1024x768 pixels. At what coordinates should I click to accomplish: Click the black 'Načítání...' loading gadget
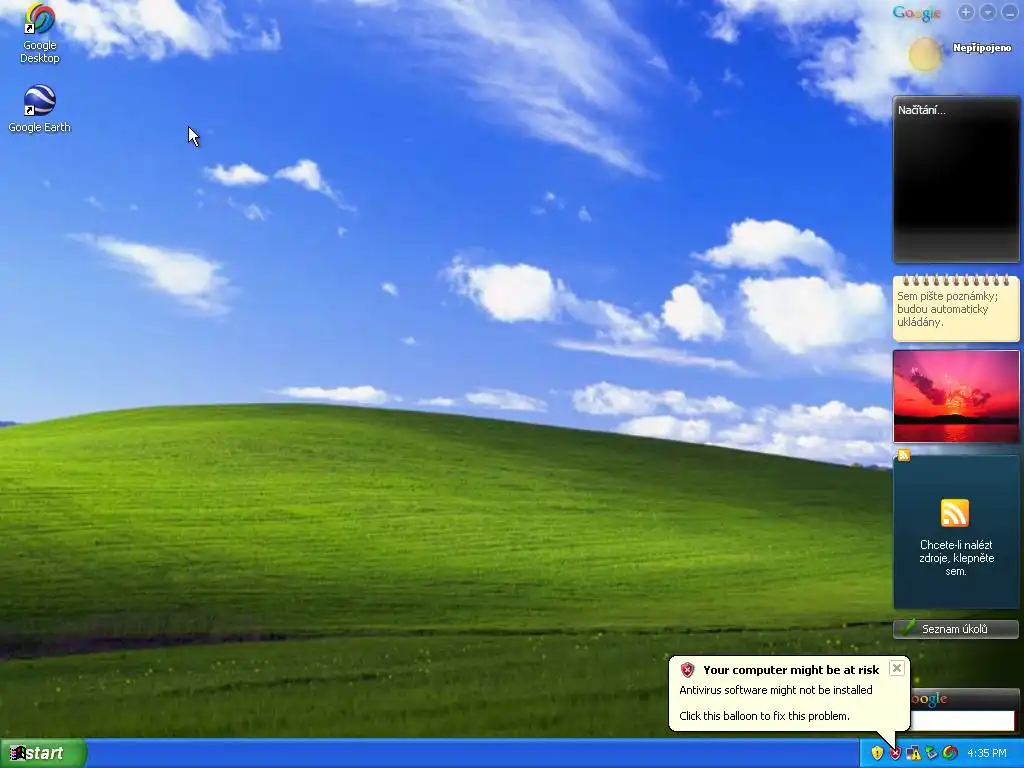(956, 180)
